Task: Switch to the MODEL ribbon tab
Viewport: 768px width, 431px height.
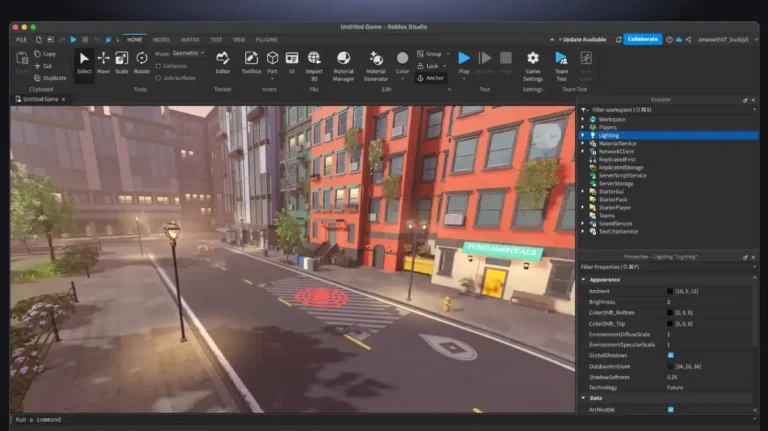Action: [160, 39]
